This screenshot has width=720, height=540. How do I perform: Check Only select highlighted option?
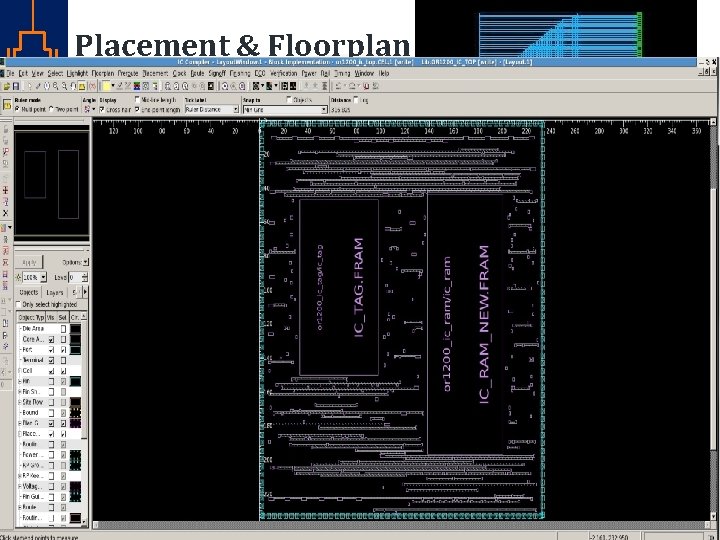click(x=18, y=304)
